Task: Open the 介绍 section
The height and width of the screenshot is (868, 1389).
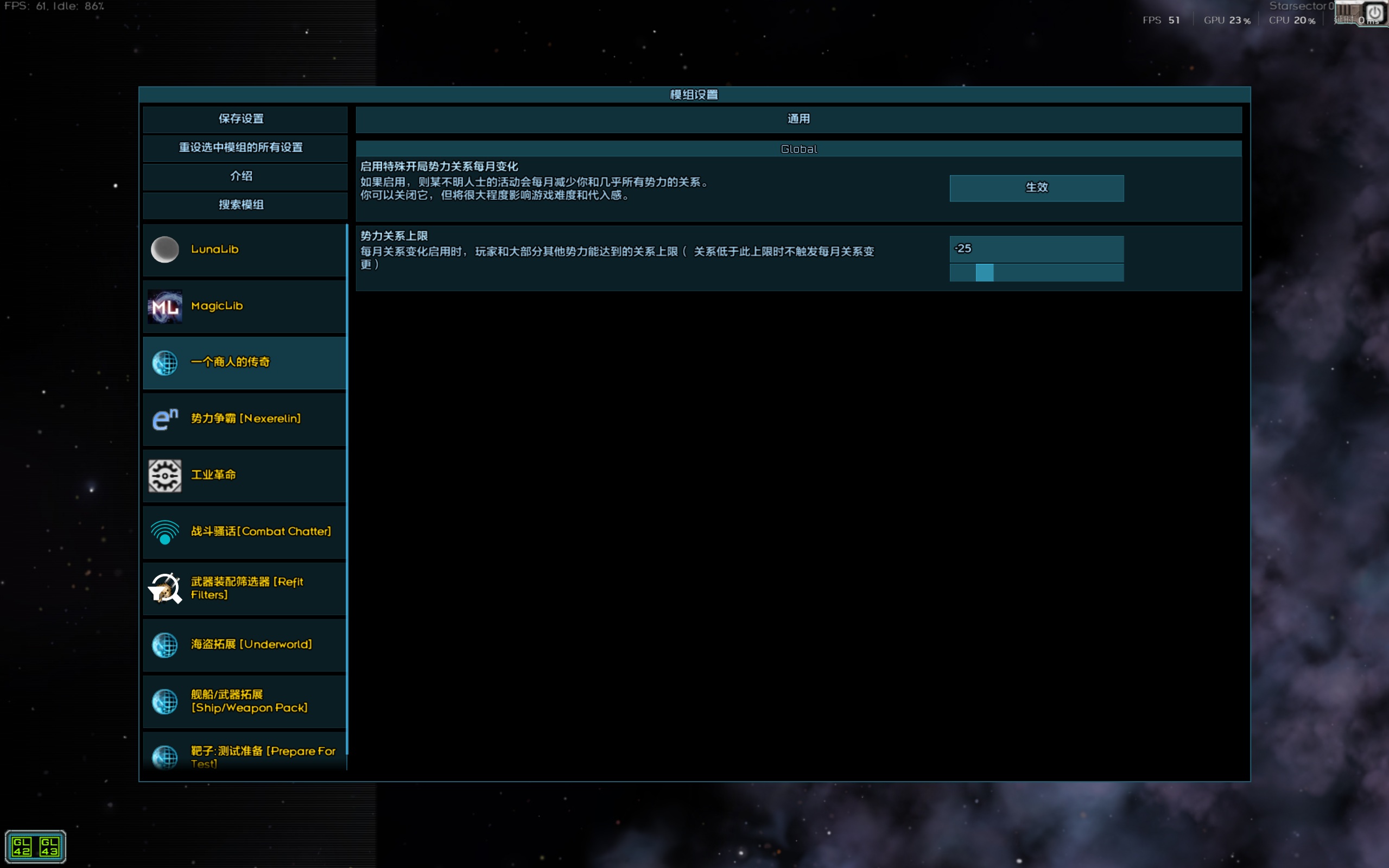Action: point(241,176)
